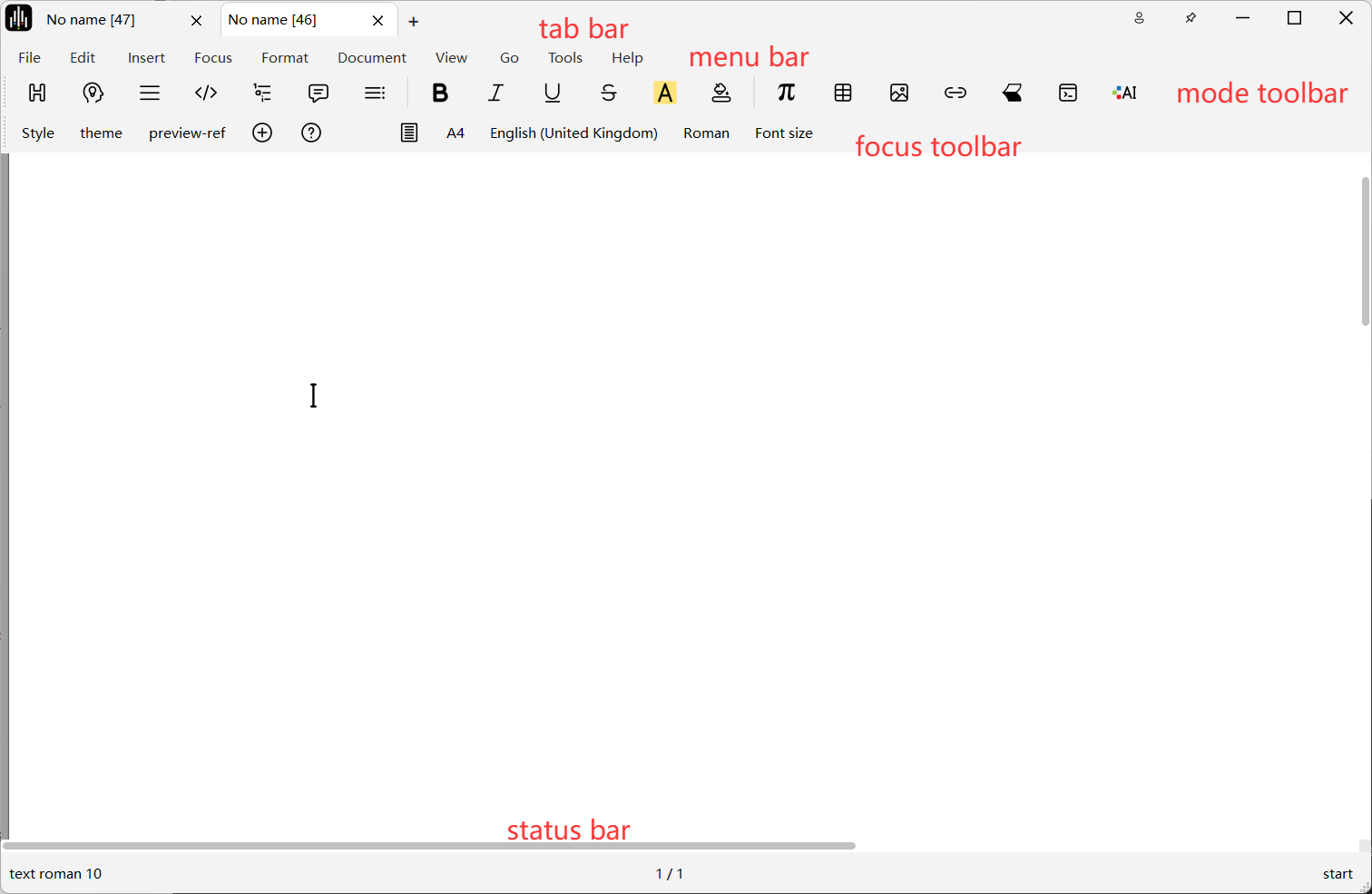Open the Format menu
Image resolution: width=1372 pixels, height=894 pixels.
(285, 57)
